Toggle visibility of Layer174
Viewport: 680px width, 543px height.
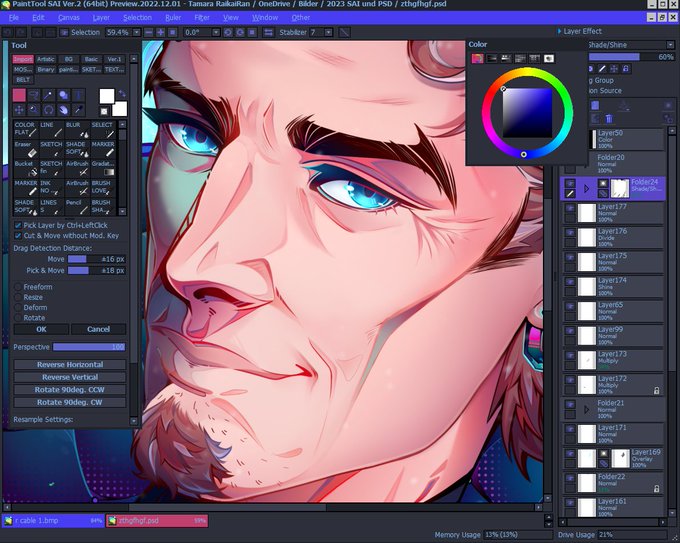pos(570,282)
